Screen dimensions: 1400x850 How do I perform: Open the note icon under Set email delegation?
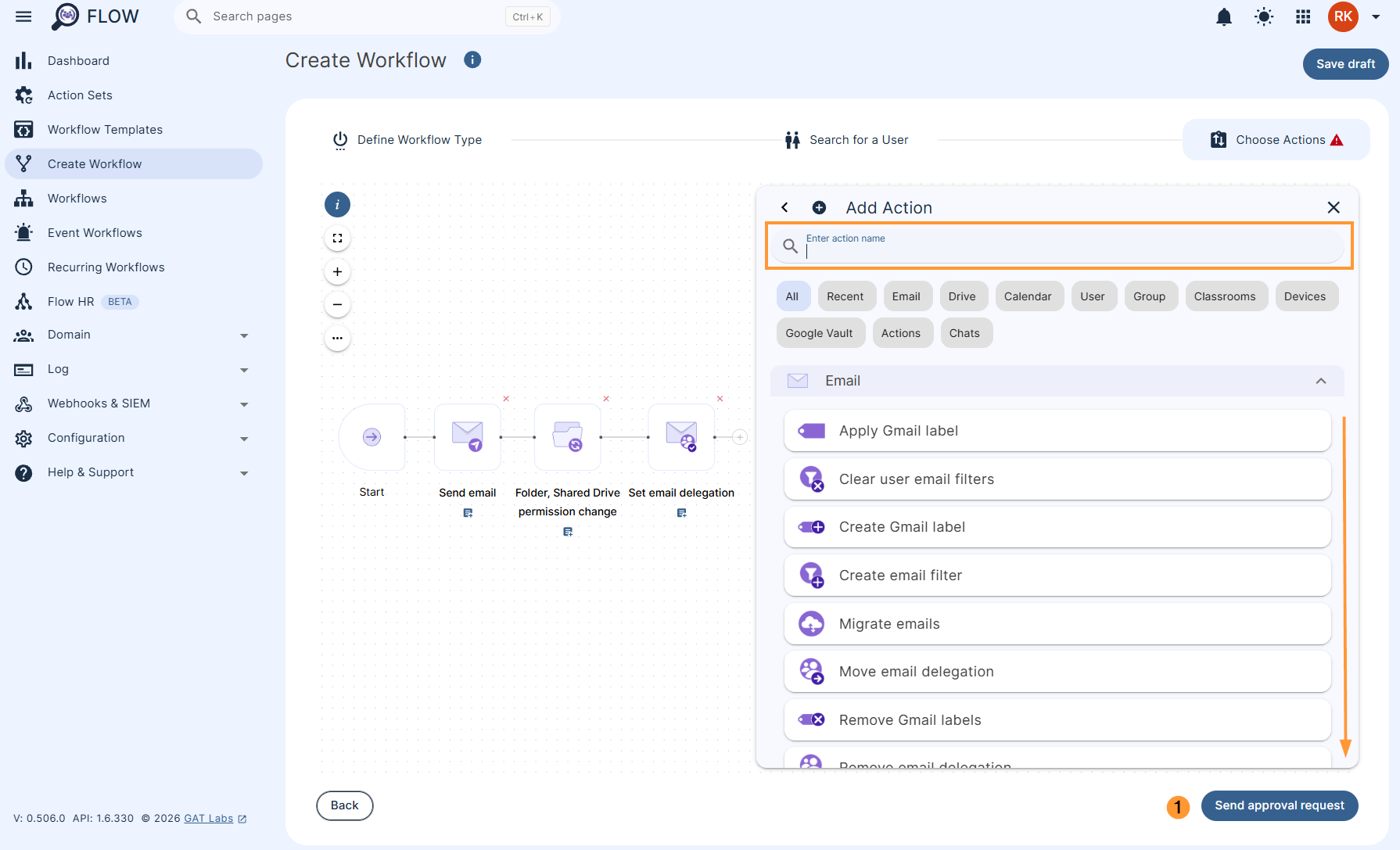click(681, 513)
